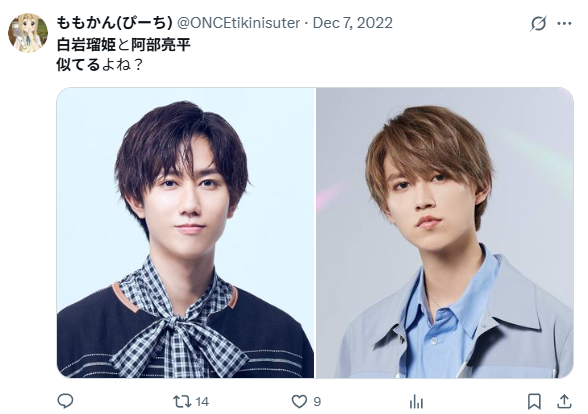
Task: Open the Grok explain icon
Action: click(538, 24)
